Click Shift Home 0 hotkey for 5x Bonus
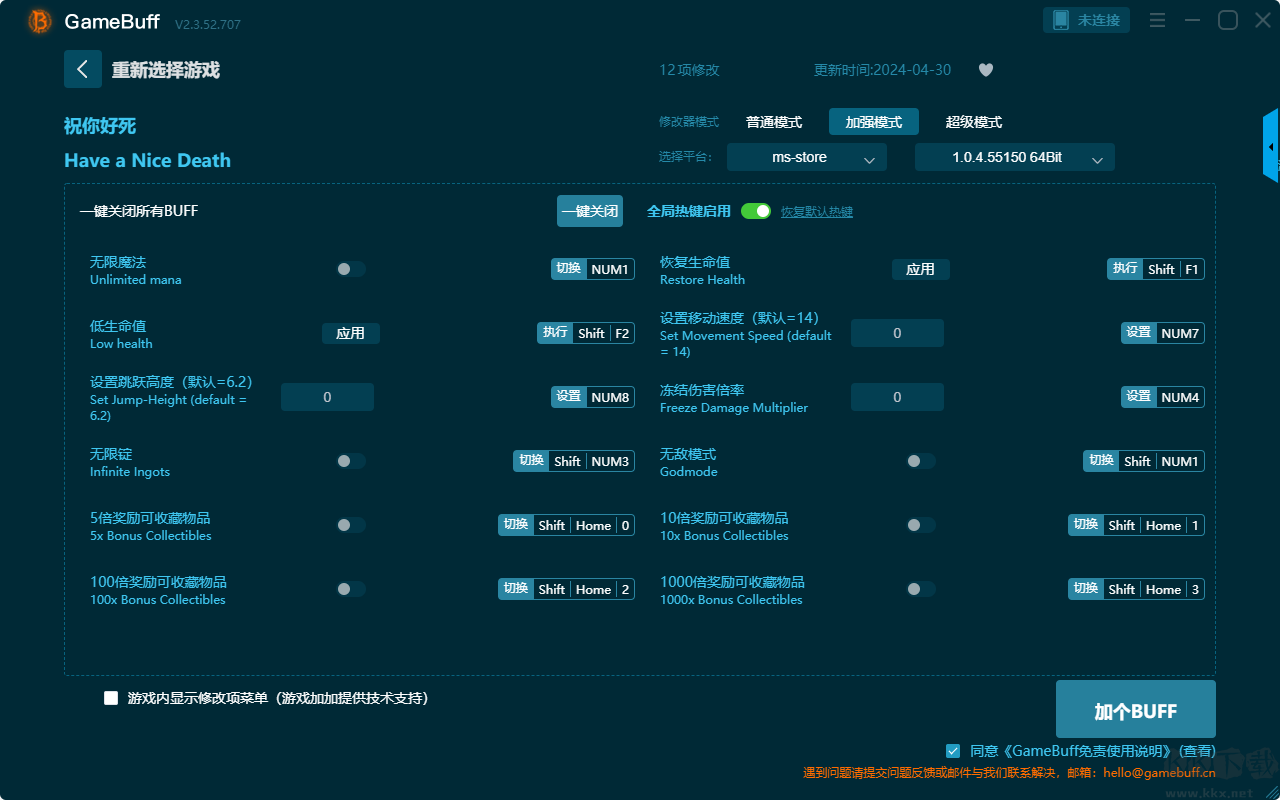The width and height of the screenshot is (1280, 800). point(567,525)
